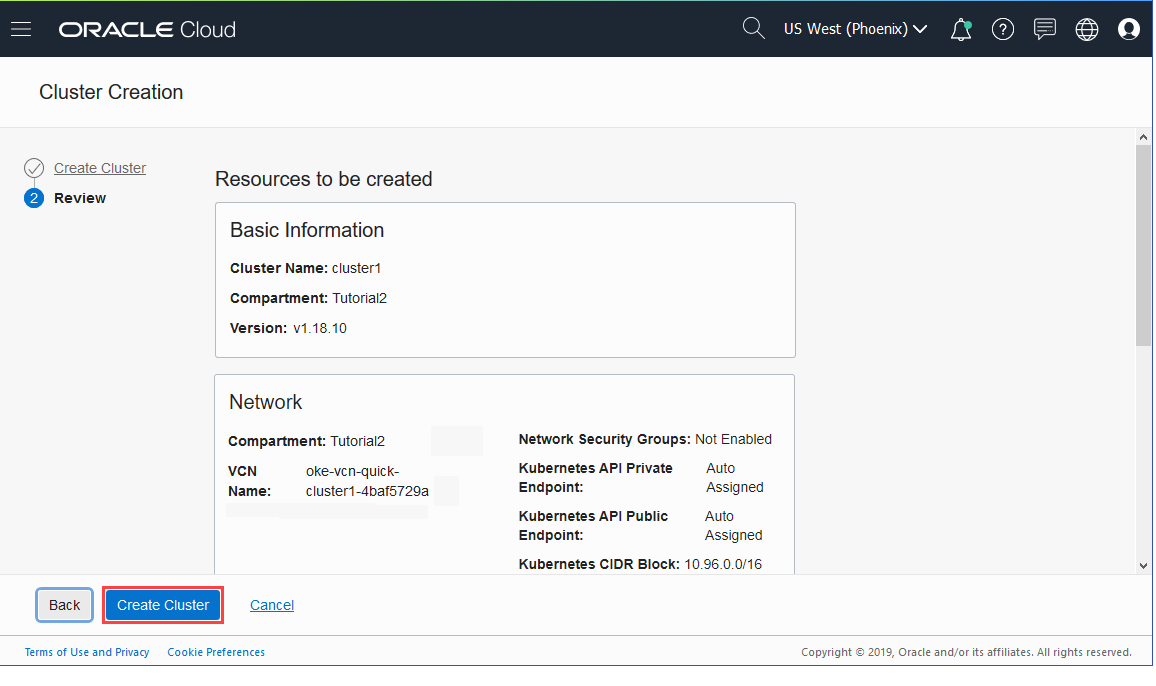Click the Create Cluster button

coord(163,605)
